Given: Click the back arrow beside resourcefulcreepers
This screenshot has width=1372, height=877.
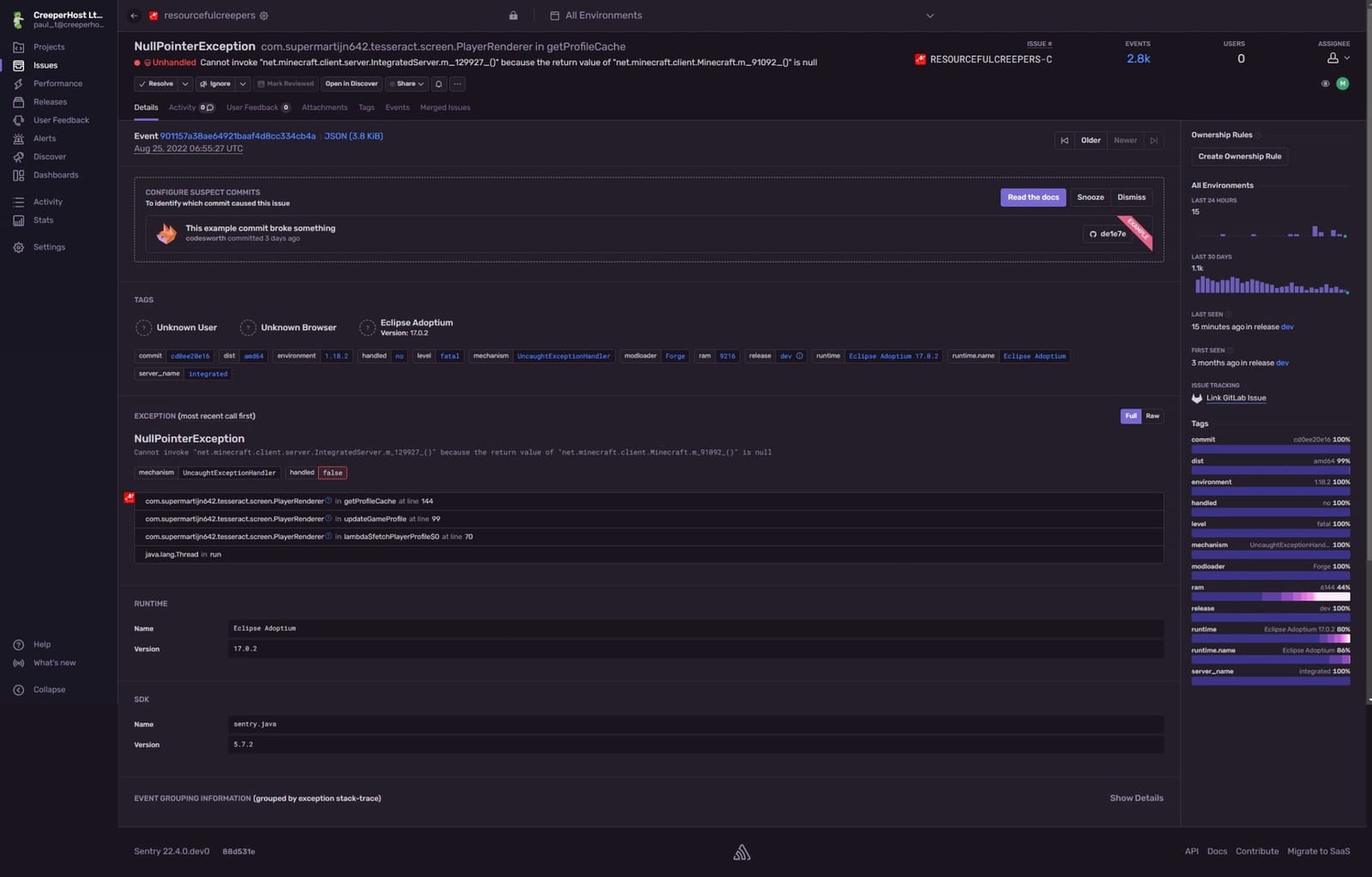Looking at the screenshot, I should point(134,15).
